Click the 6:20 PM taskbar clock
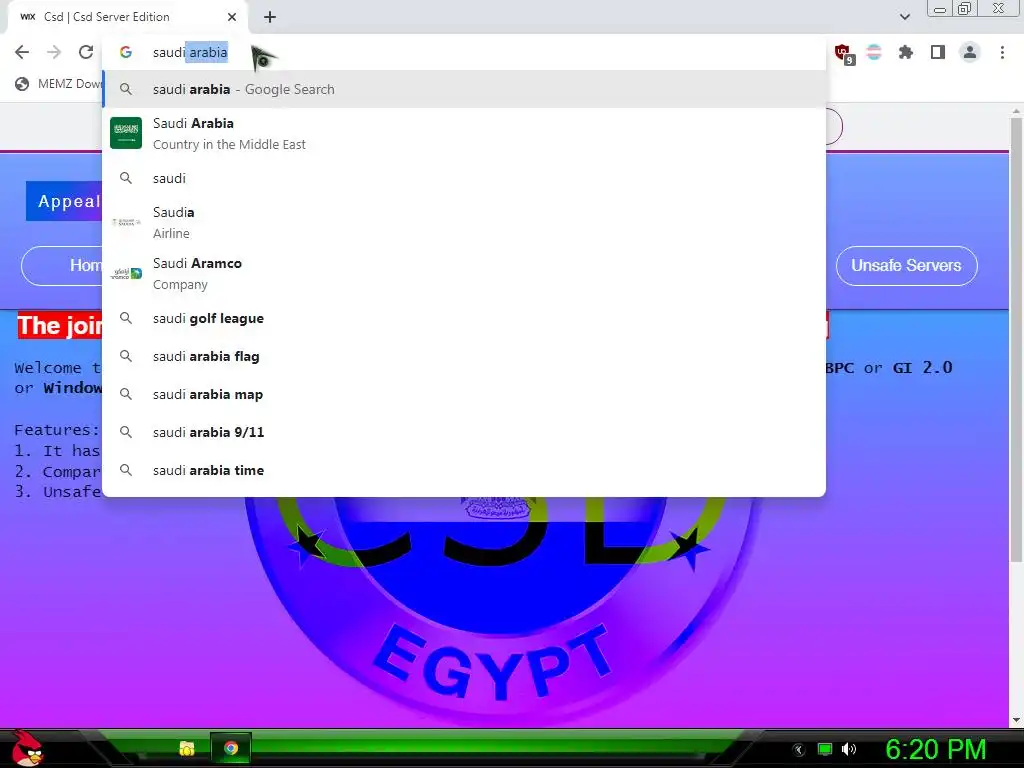The image size is (1024, 768). [935, 749]
